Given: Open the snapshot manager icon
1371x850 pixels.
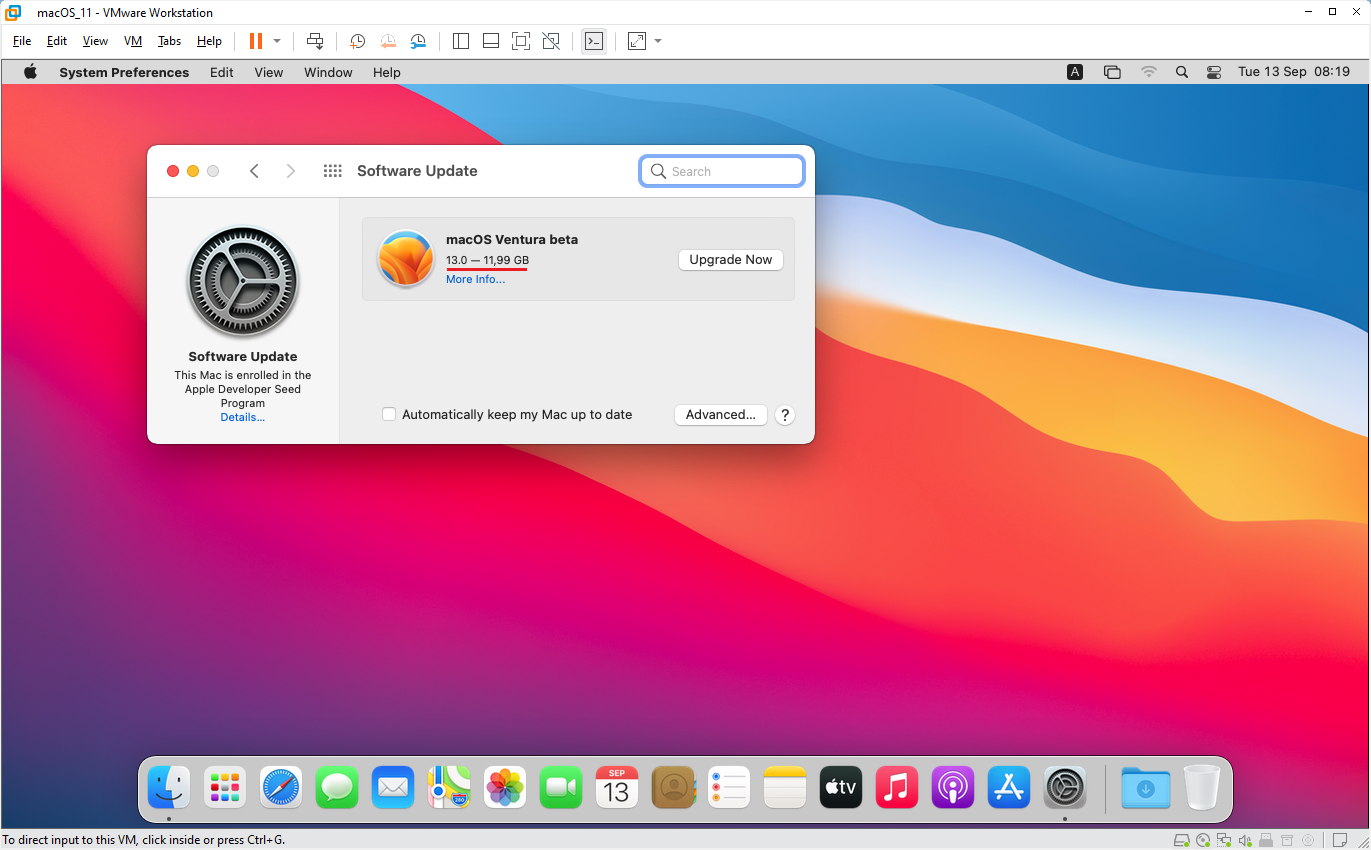Looking at the screenshot, I should point(419,41).
